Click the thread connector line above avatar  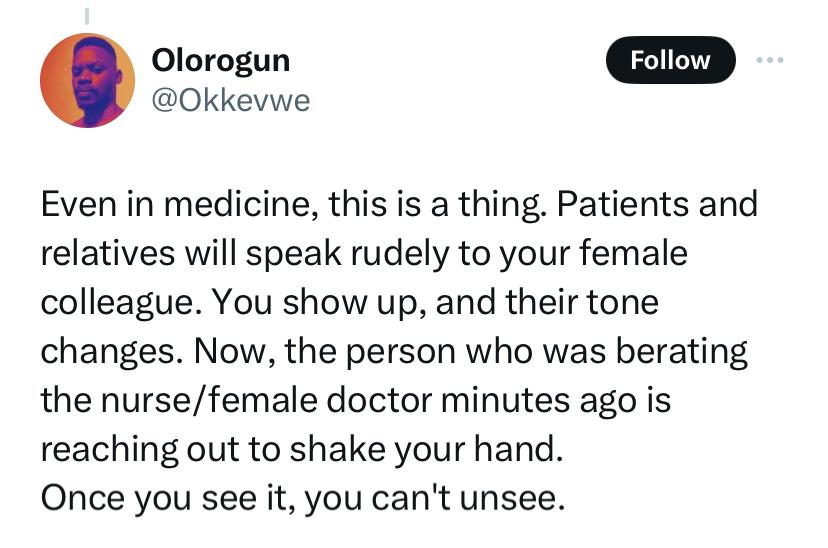tap(87, 16)
